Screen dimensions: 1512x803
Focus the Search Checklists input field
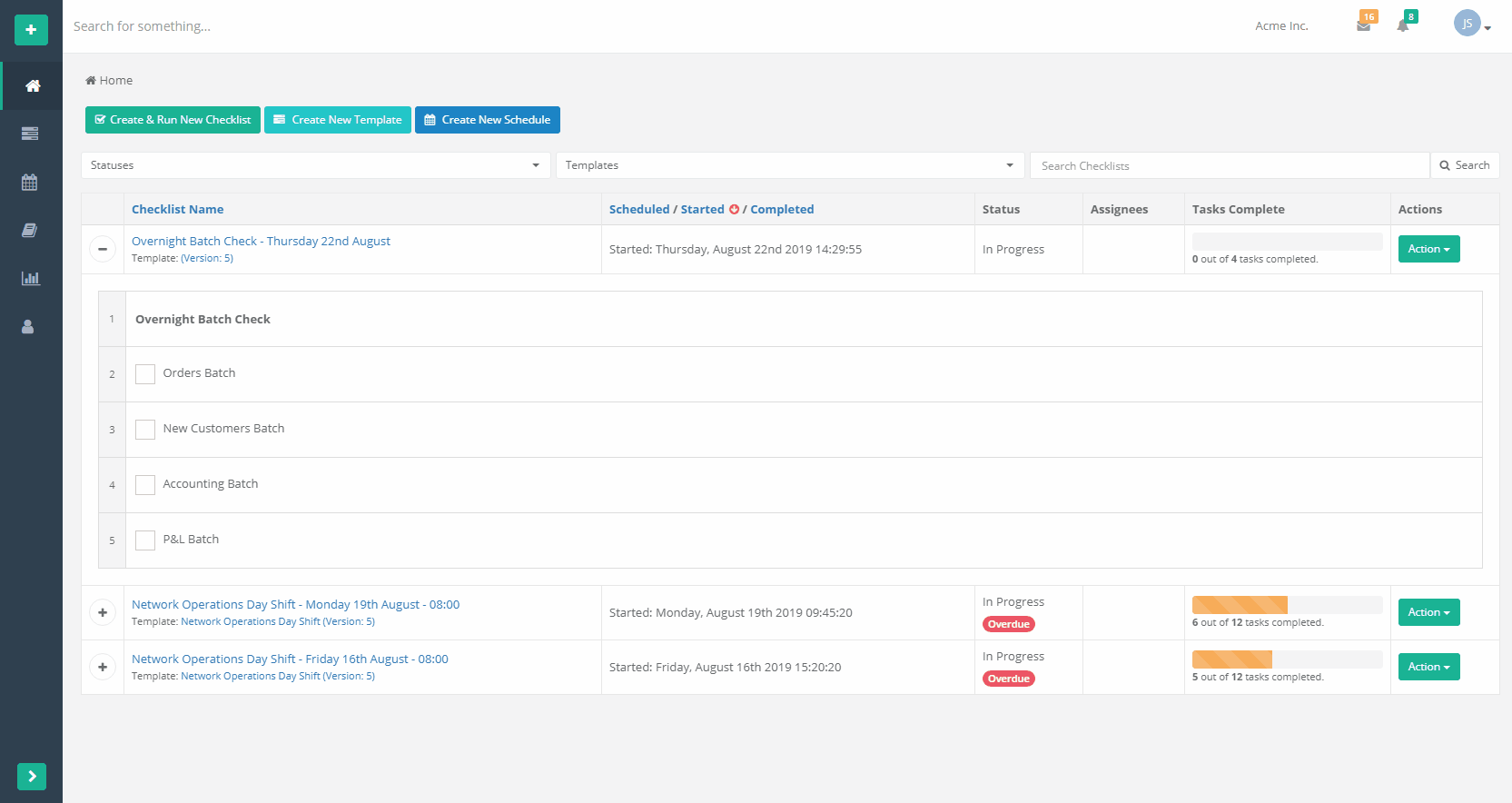pyautogui.click(x=1230, y=165)
